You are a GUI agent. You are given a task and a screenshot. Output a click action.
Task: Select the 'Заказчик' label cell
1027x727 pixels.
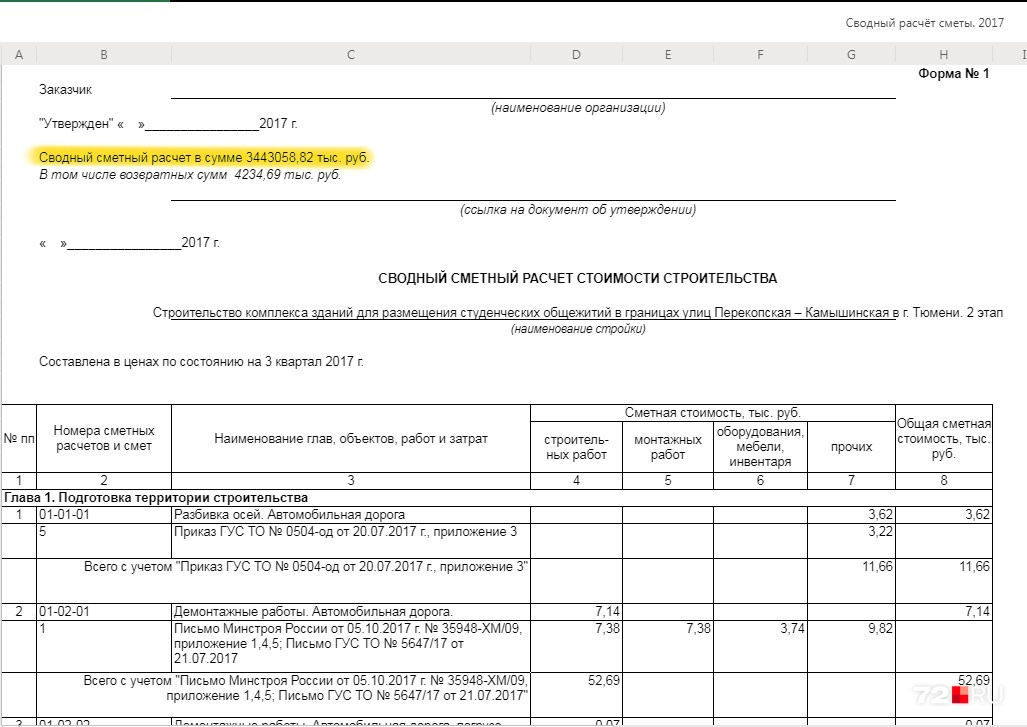coord(65,90)
